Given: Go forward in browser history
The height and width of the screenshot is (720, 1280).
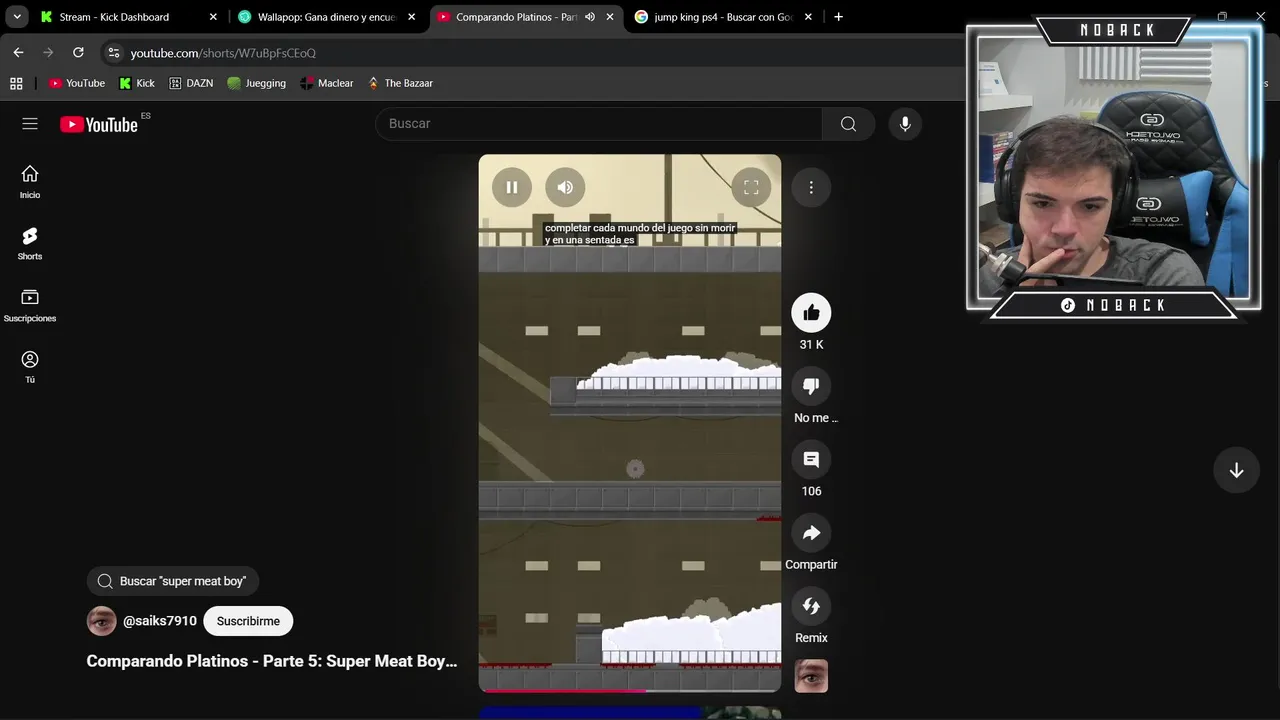Looking at the screenshot, I should [48, 53].
